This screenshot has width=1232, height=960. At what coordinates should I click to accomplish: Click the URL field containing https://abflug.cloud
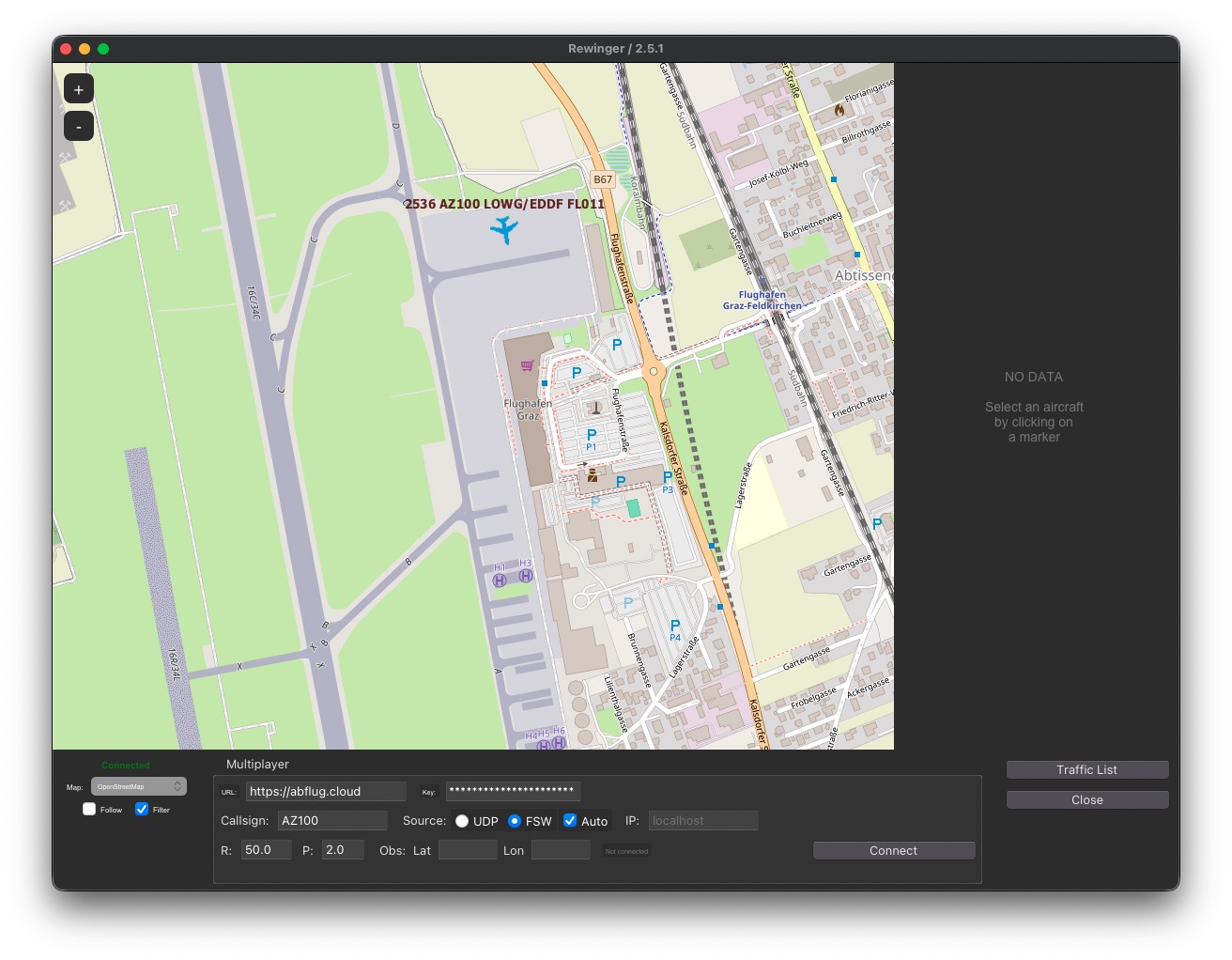[326, 791]
